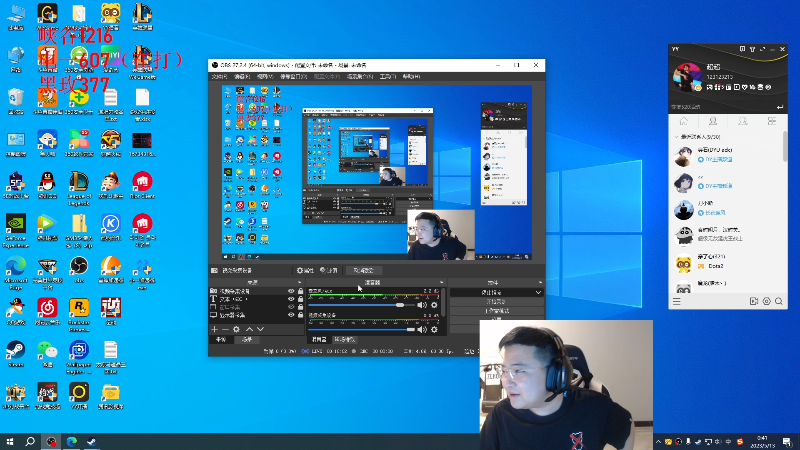The width and height of the screenshot is (800, 450).
Task: Open Tools menu in OBS menu bar
Action: [x=388, y=77]
